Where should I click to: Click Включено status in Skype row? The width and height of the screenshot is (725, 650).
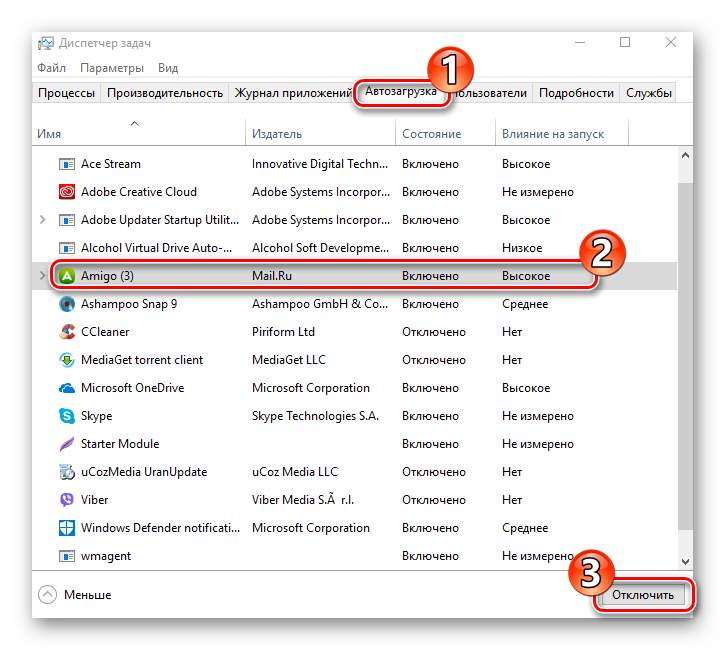coord(430,416)
